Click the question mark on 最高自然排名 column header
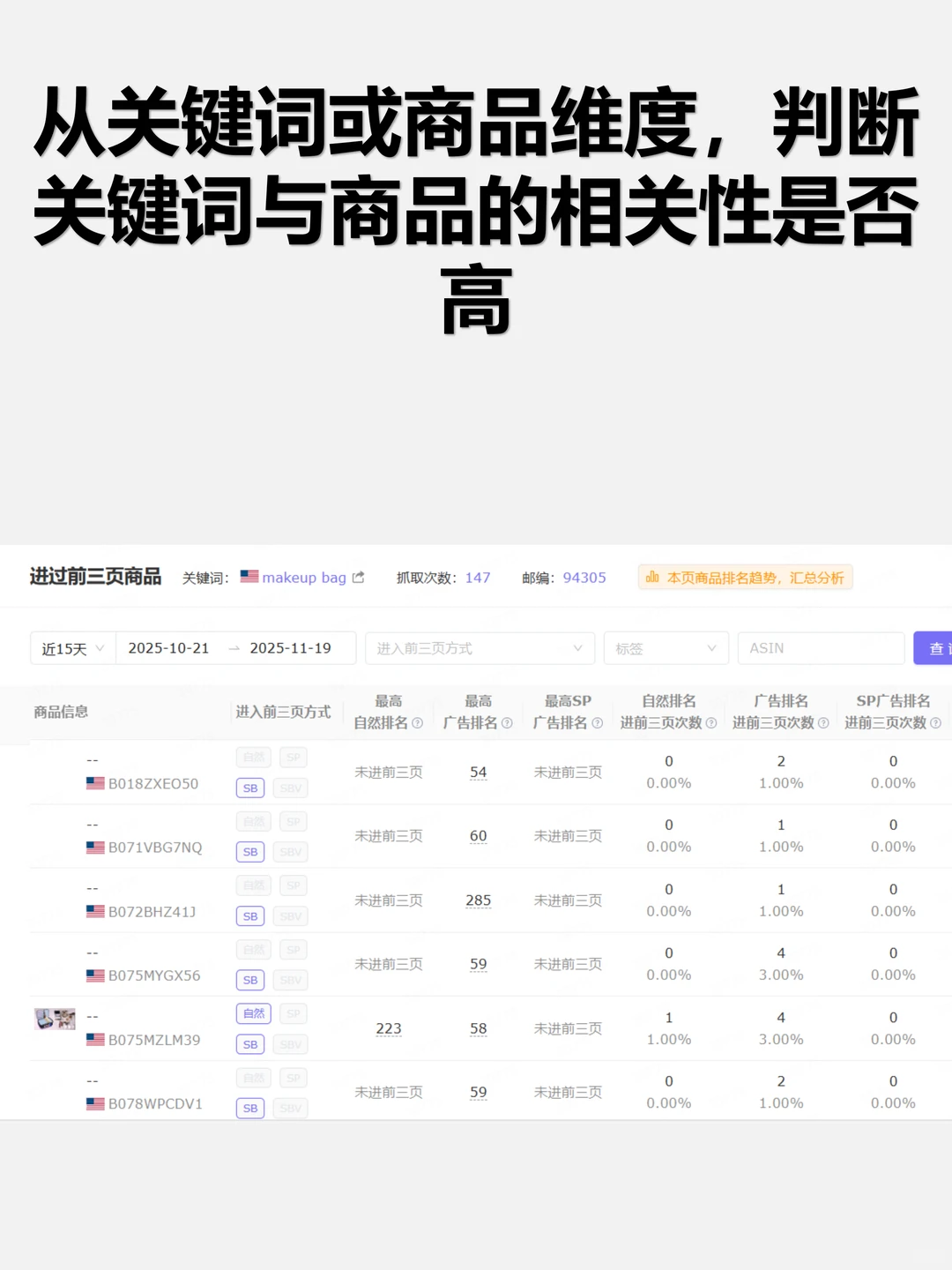 [x=415, y=722]
